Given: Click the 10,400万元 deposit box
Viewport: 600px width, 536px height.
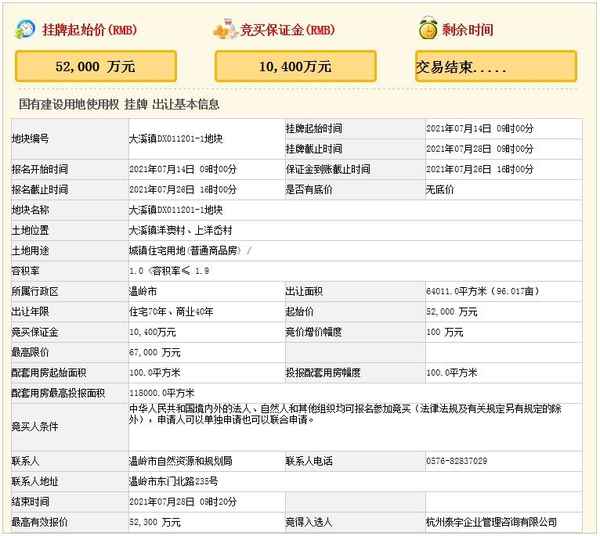Looking at the screenshot, I should coord(295,66).
